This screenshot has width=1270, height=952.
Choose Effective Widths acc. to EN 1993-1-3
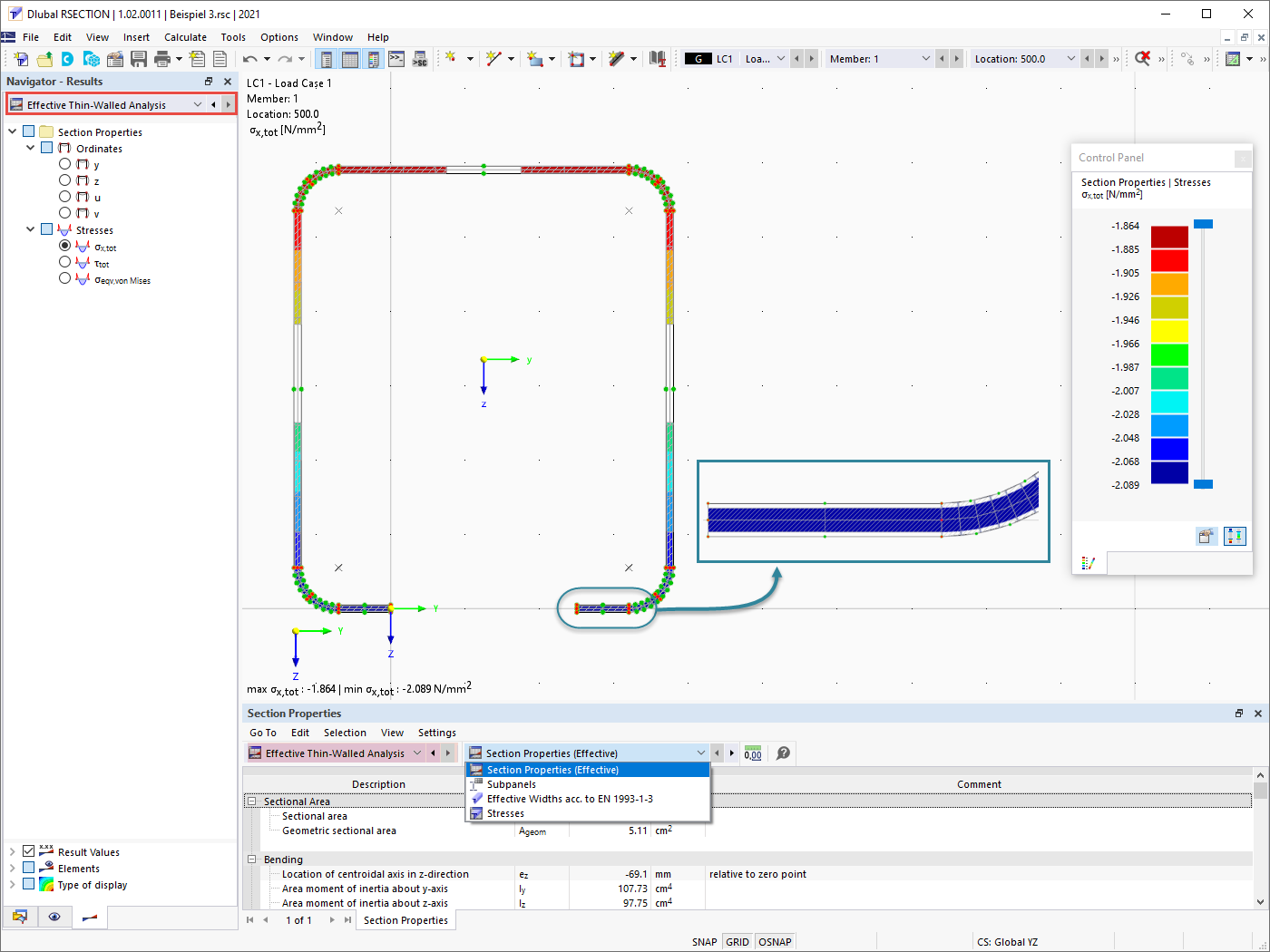click(588, 799)
